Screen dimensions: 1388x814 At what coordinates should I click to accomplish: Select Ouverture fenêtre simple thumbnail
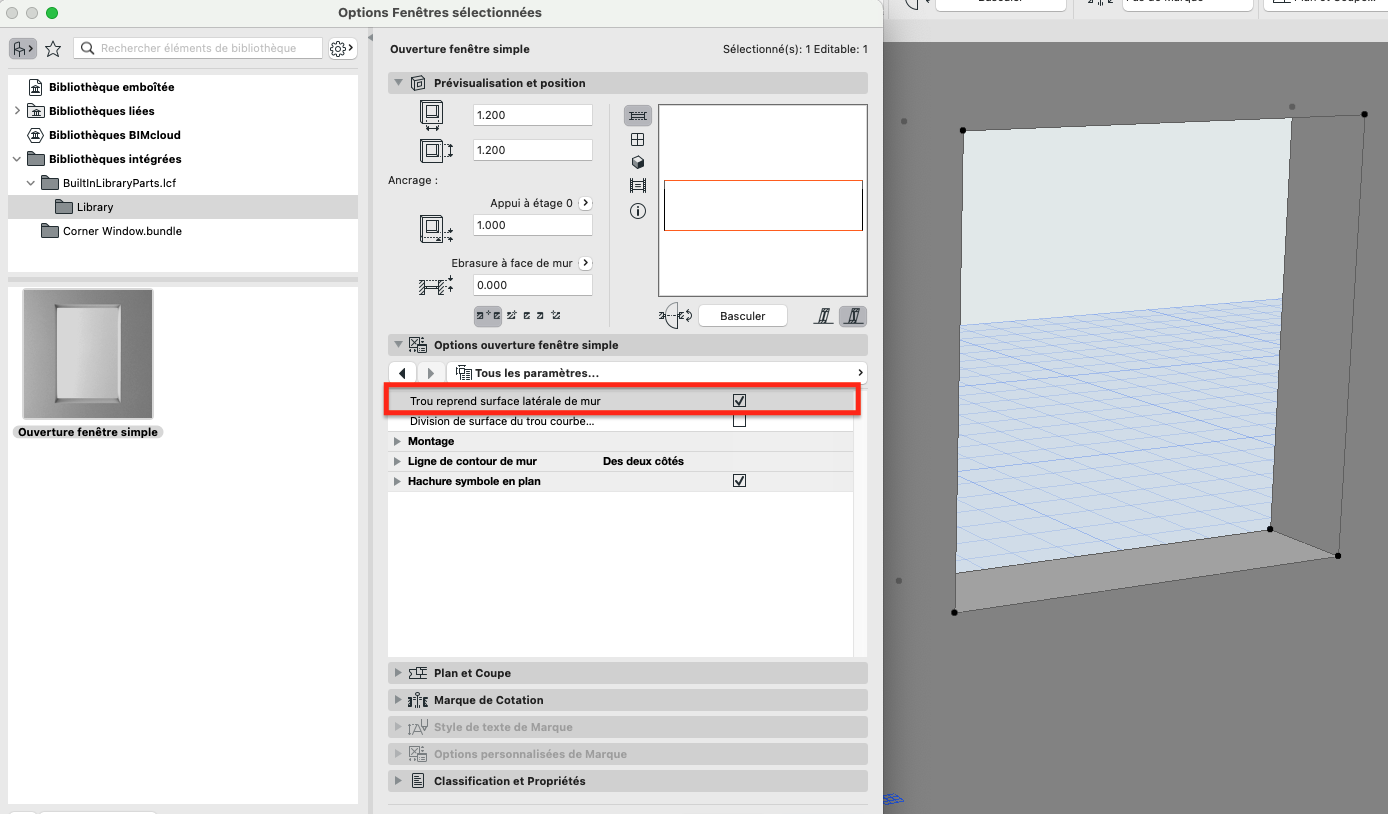coord(88,354)
